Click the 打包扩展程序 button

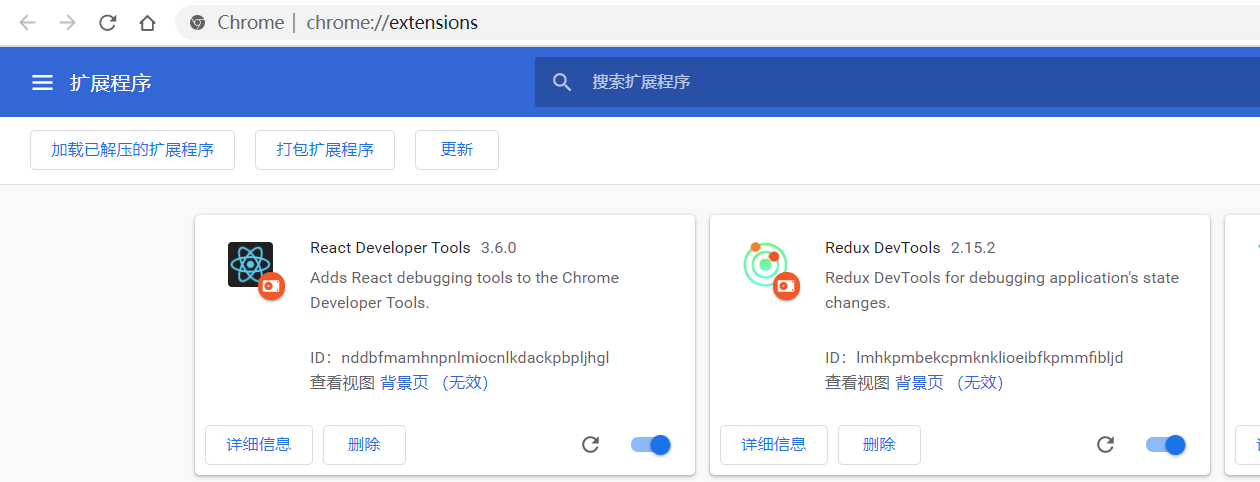click(325, 150)
